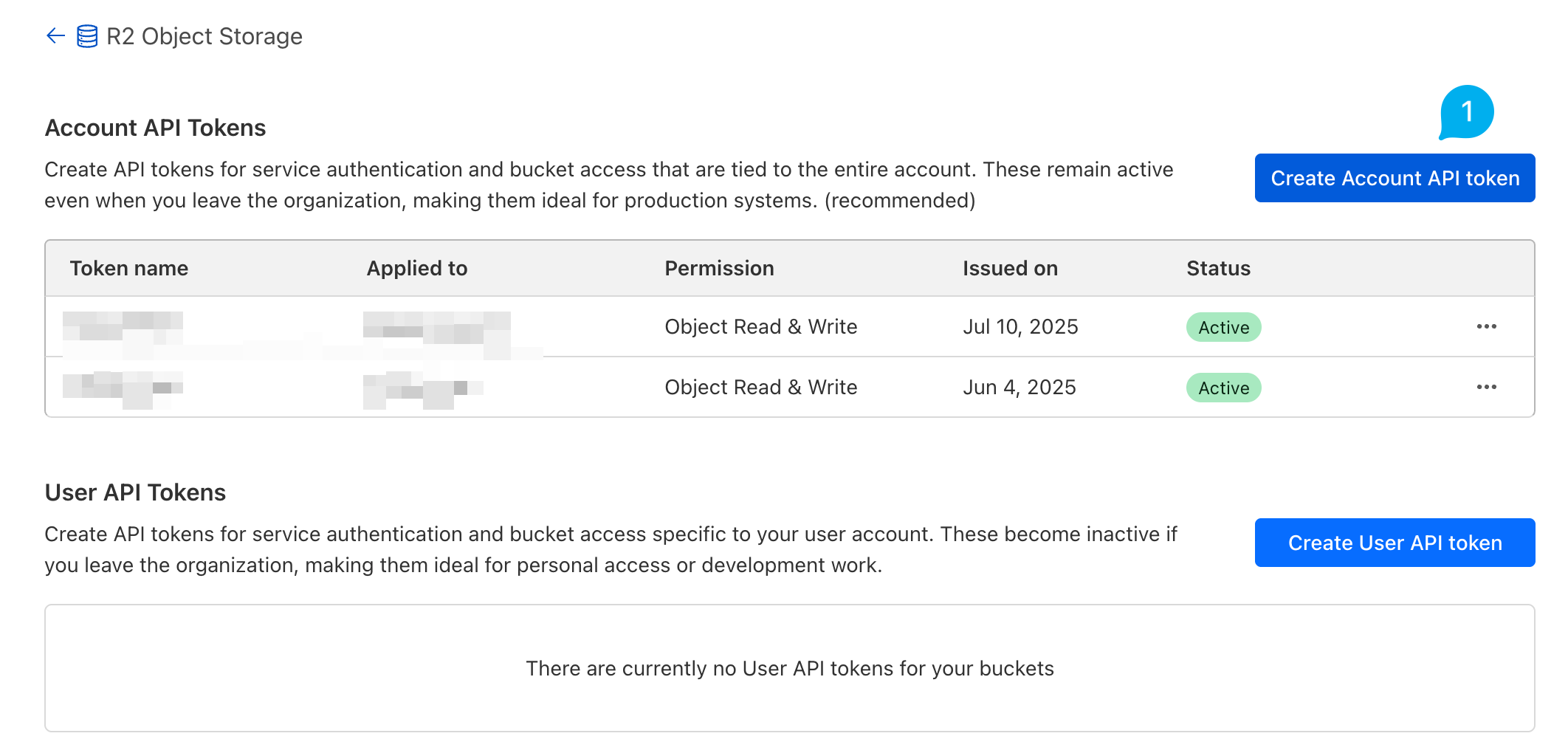Open the numbered annotation bubble marked 1
This screenshot has width=1568, height=753.
tap(1466, 112)
